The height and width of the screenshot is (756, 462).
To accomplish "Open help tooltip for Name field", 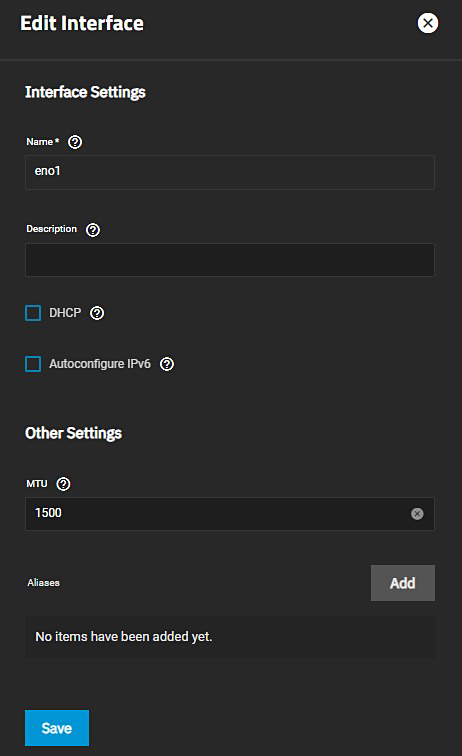I will click(x=75, y=142).
